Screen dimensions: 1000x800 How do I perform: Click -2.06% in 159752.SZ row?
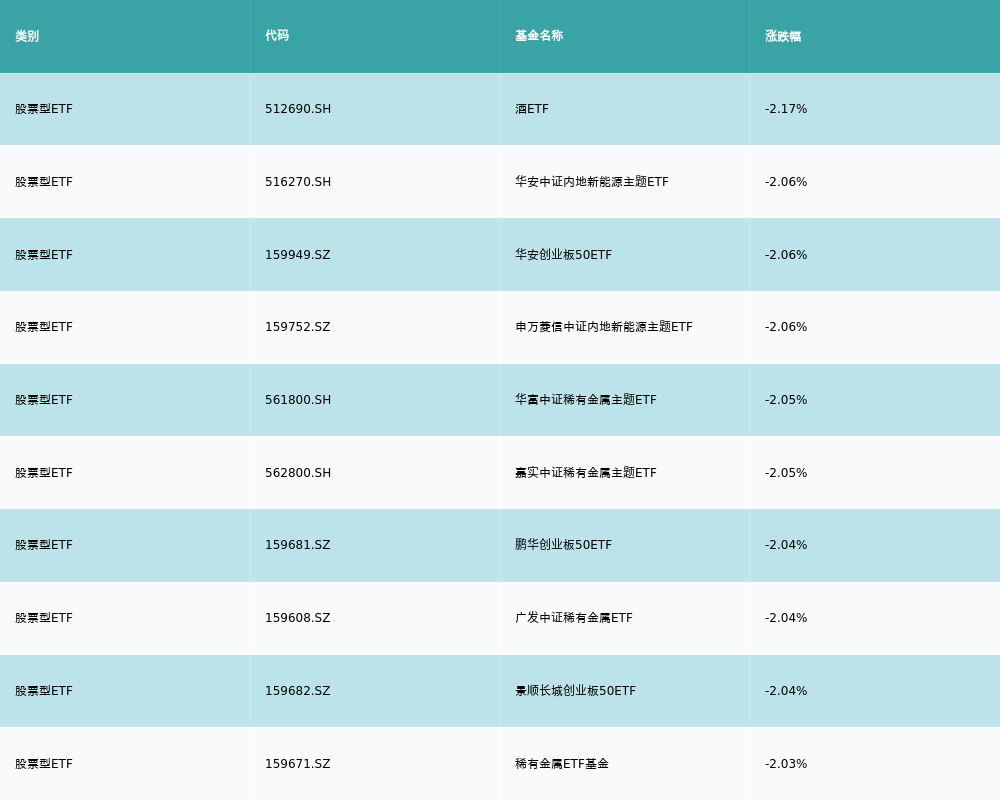[x=786, y=327]
